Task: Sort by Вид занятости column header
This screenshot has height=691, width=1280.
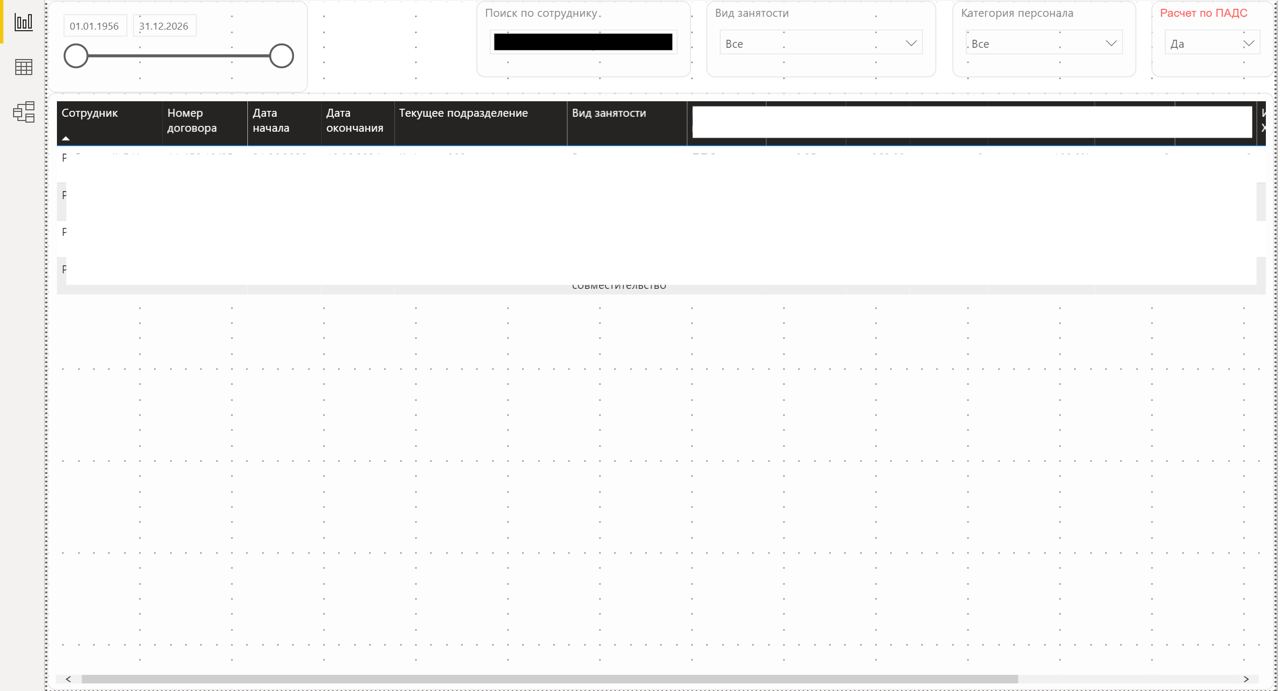Action: (x=627, y=123)
